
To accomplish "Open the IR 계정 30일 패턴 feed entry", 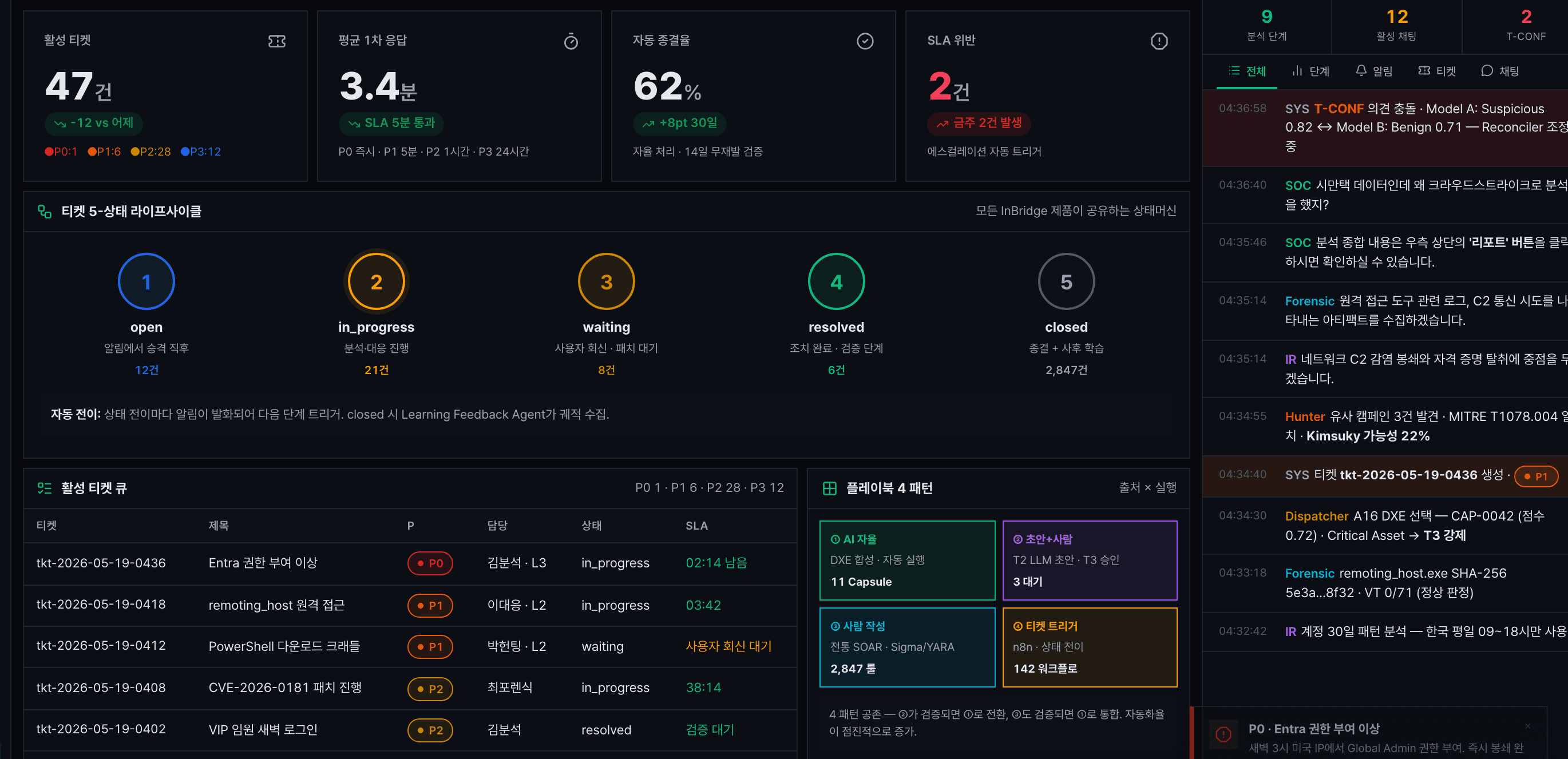I will point(1385,631).
